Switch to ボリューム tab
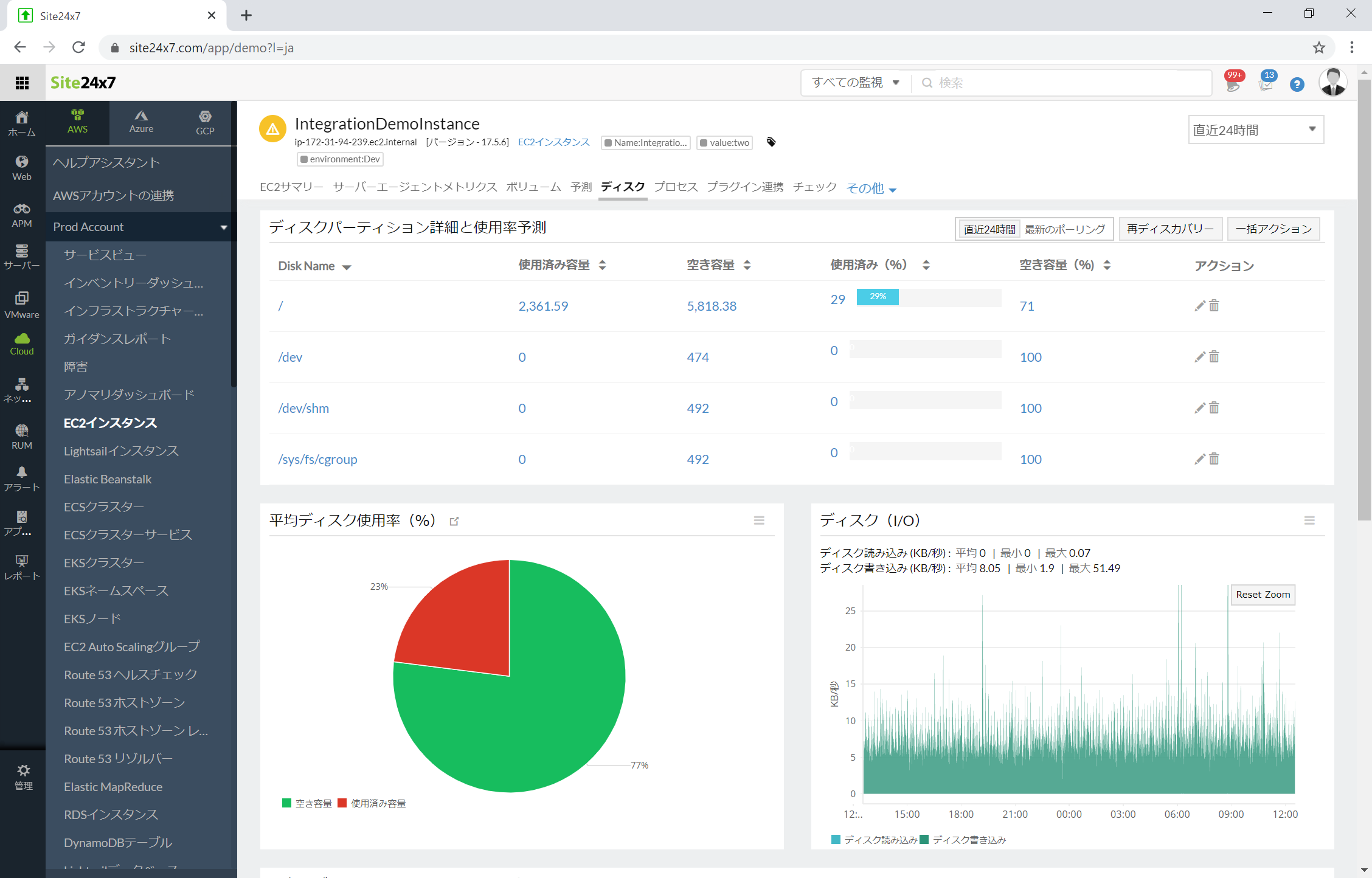 533,187
